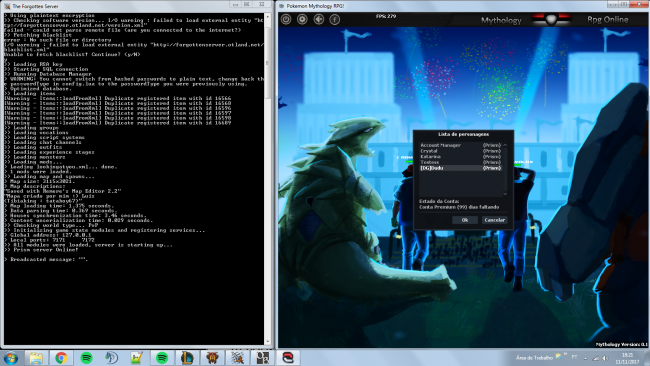Image resolution: width=650 pixels, height=366 pixels.
Task: Click the Pokeball logo in game header
Action: click(551, 19)
